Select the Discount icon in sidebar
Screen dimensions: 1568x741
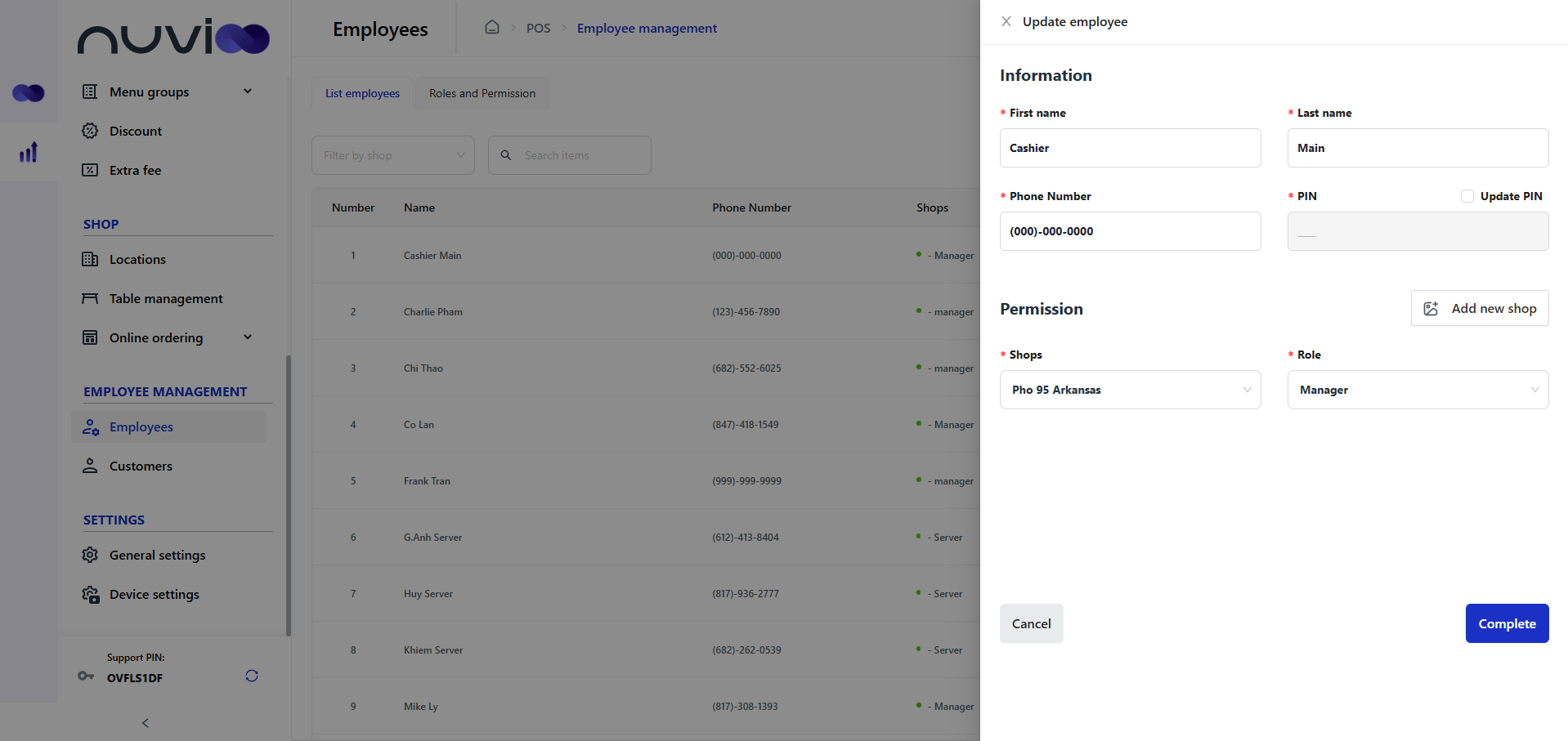coord(90,131)
